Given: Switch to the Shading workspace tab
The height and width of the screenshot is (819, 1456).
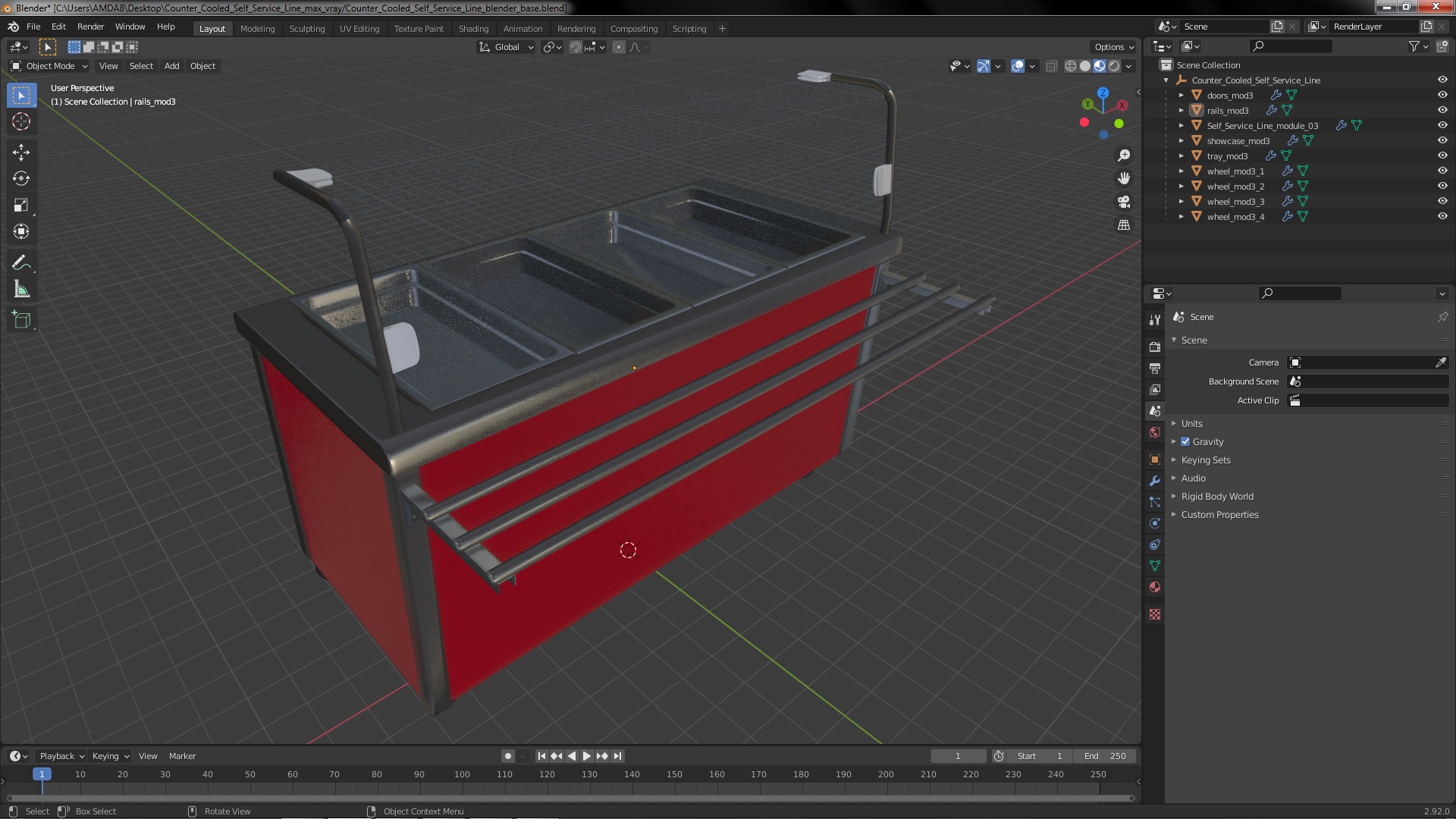Looking at the screenshot, I should (x=473, y=28).
